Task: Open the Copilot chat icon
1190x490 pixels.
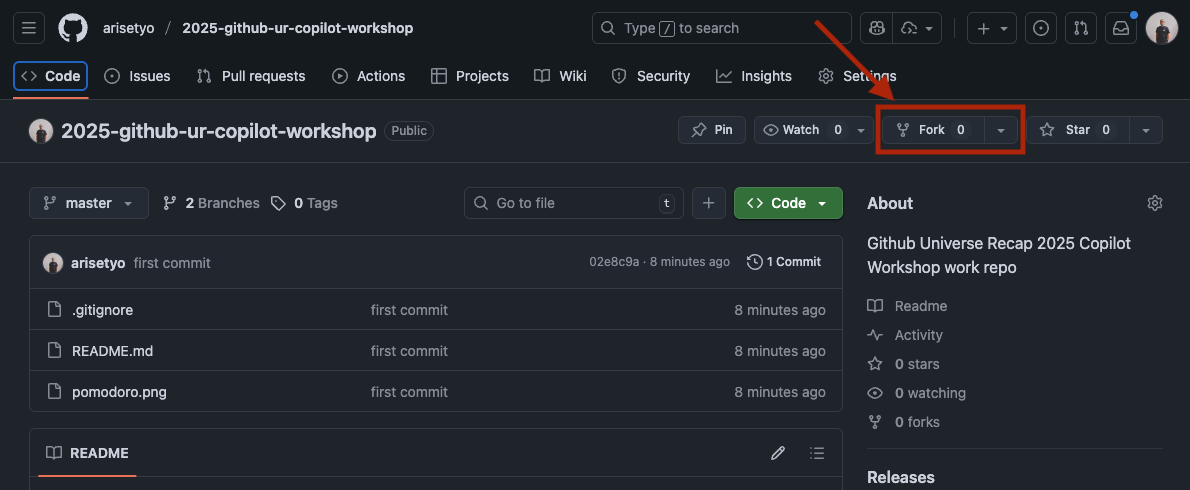Action: pyautogui.click(x=877, y=28)
